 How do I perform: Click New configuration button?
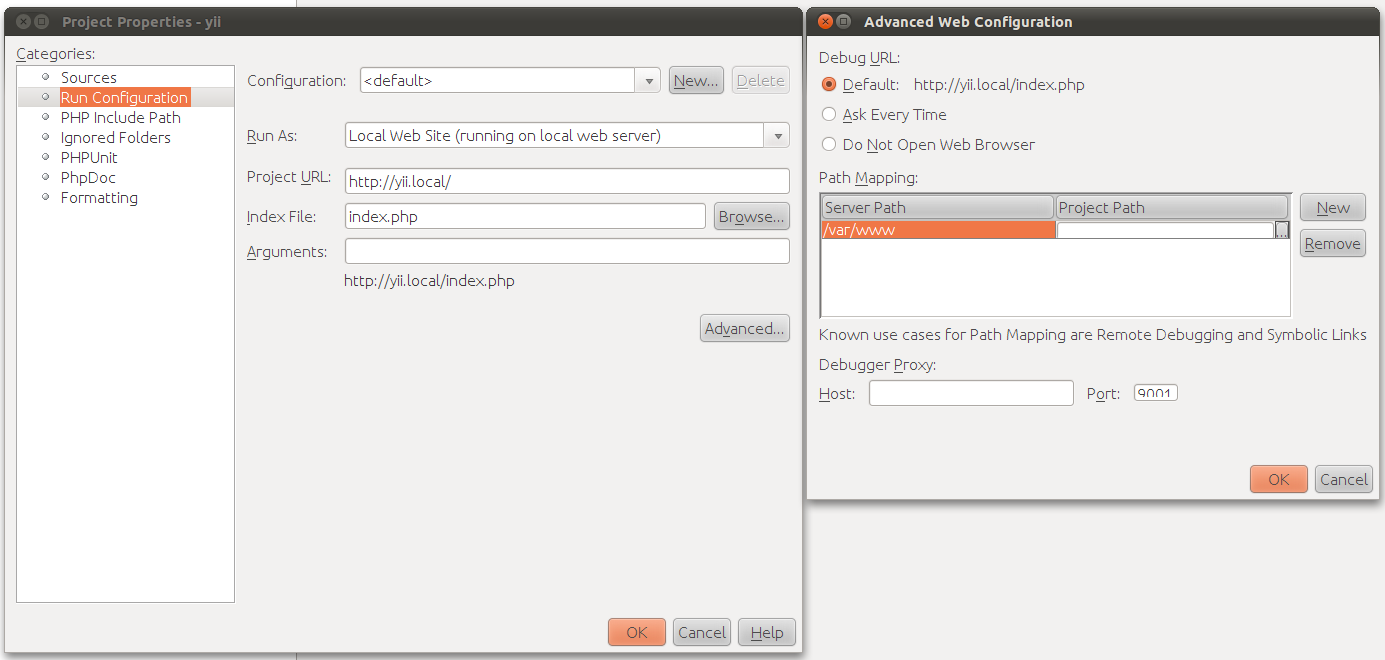(696, 81)
